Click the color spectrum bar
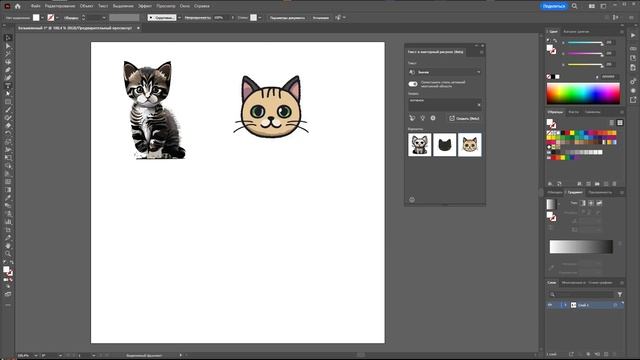 point(583,94)
